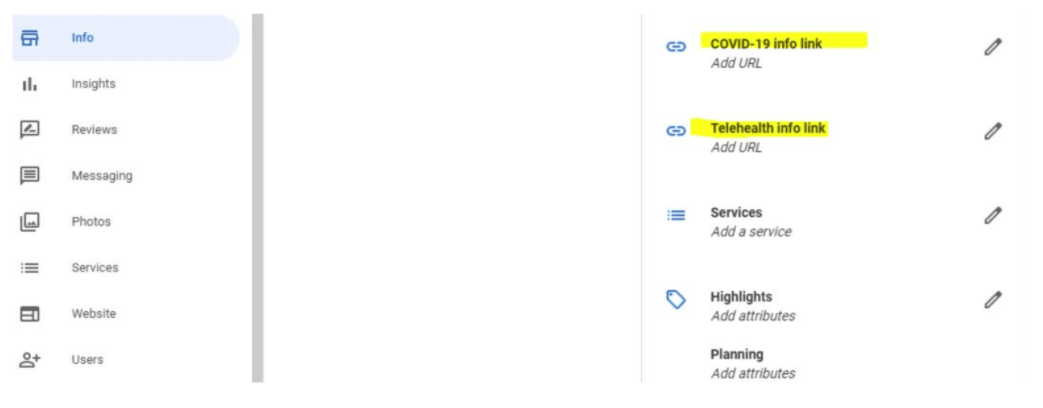1043x408 pixels.
Task: Open the Website icon in sidebar
Action: [x=30, y=313]
